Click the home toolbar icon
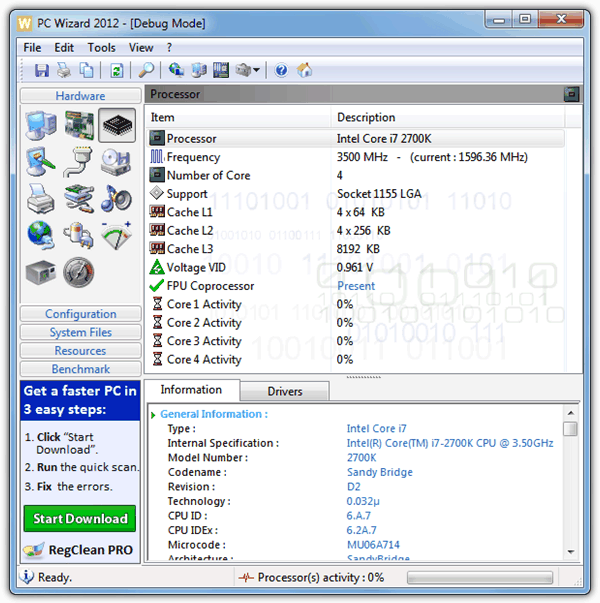Viewport: 600px width, 603px height. [304, 70]
